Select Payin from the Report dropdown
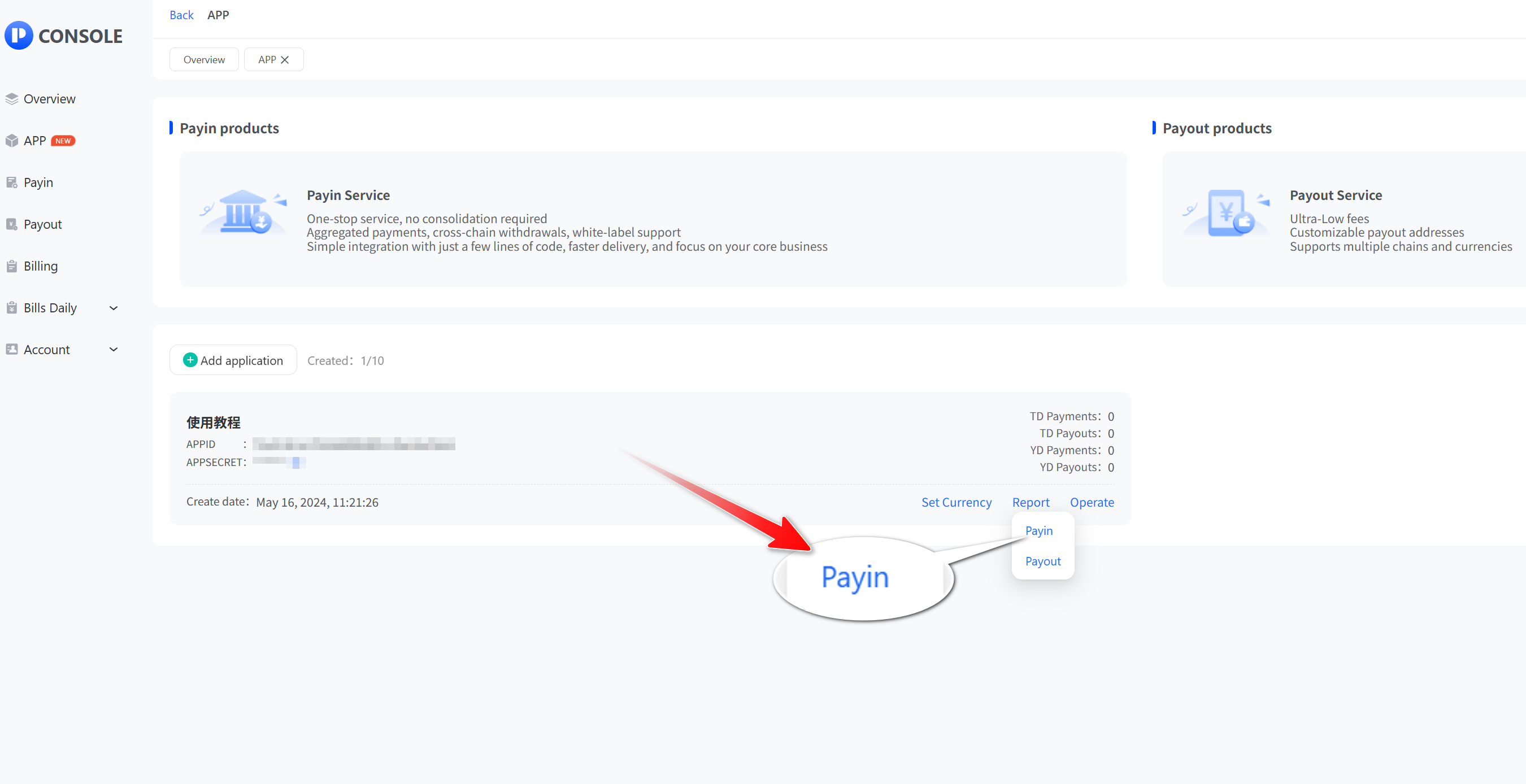This screenshot has width=1526, height=784. pos(1038,530)
